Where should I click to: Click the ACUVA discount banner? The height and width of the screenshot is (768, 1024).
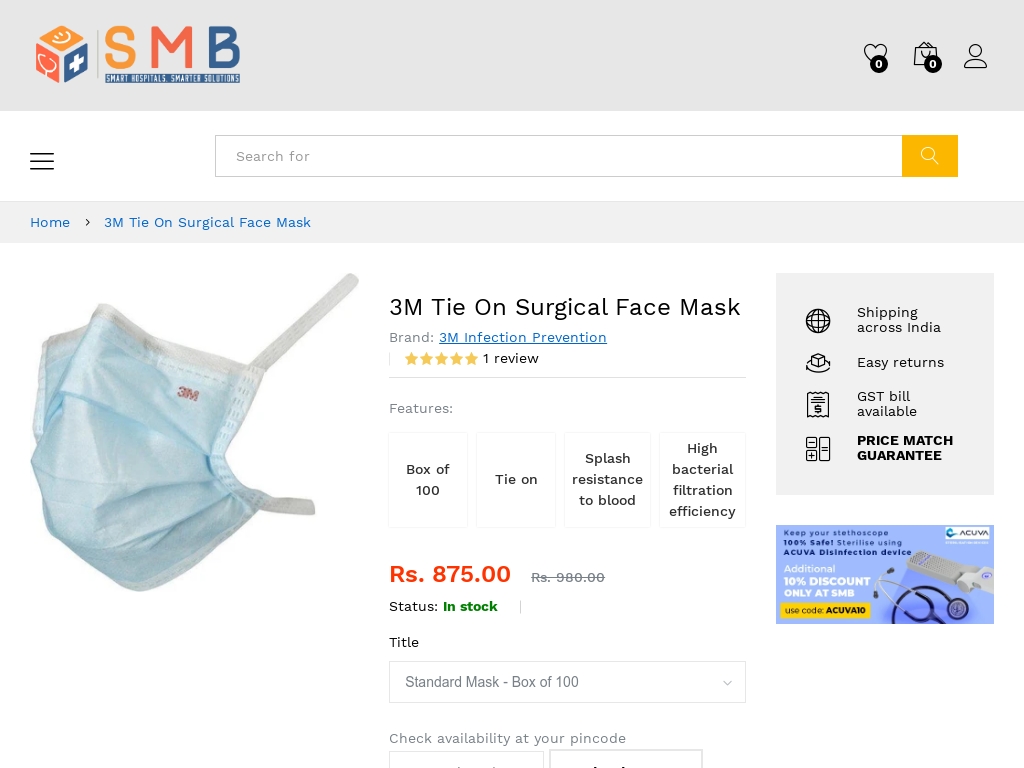tap(884, 574)
